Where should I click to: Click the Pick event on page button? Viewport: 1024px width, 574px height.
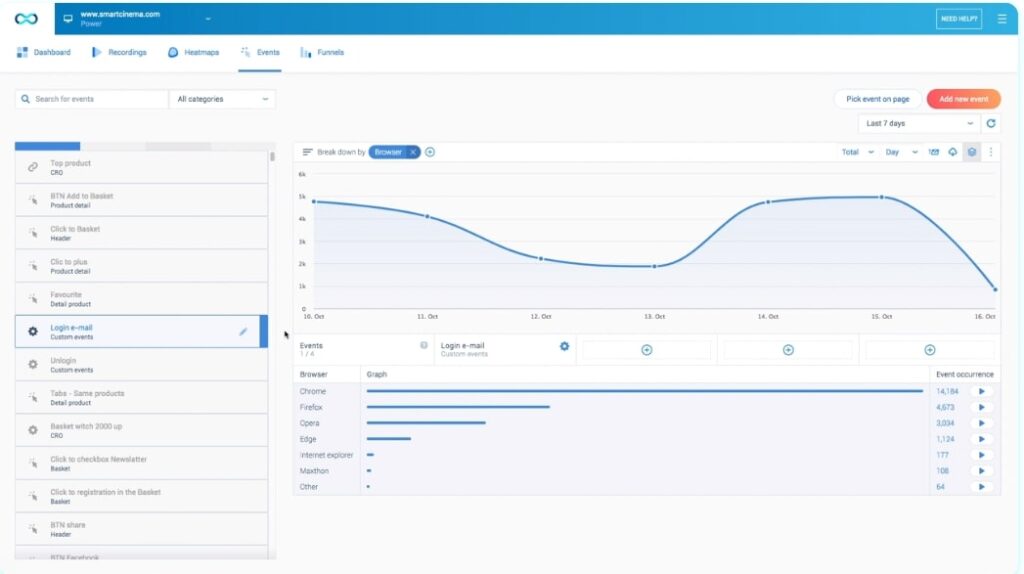pos(877,99)
